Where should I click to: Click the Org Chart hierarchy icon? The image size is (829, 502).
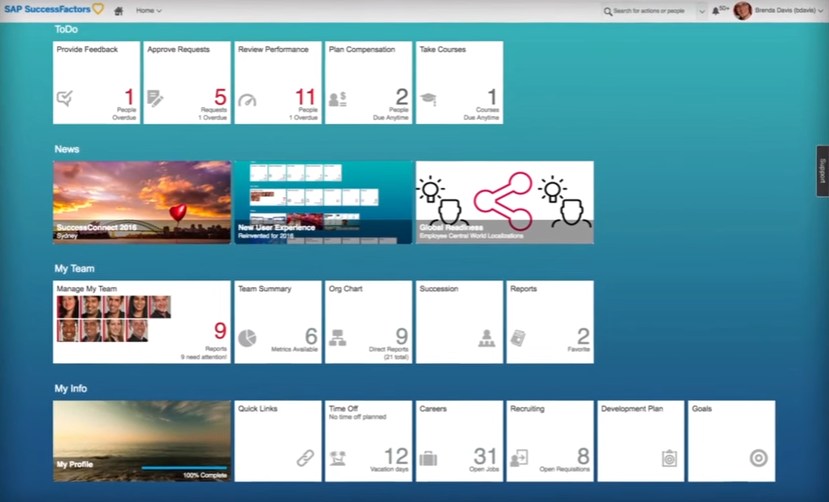pos(337,338)
